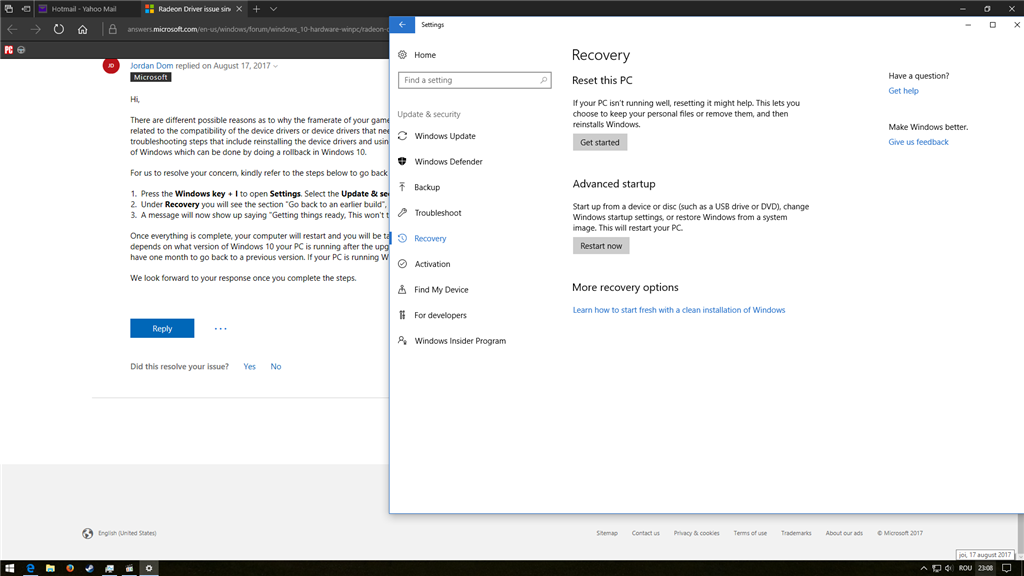
Task: Click English (United States) language selector
Action: (120, 533)
